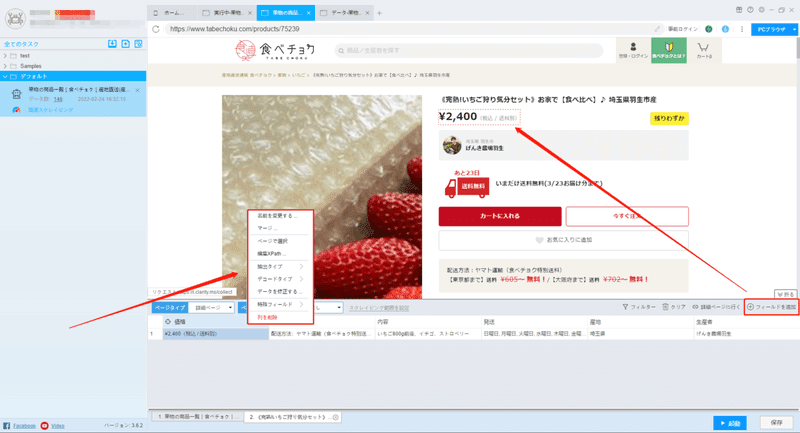Switch to the ホーム browser tab

coord(171,13)
